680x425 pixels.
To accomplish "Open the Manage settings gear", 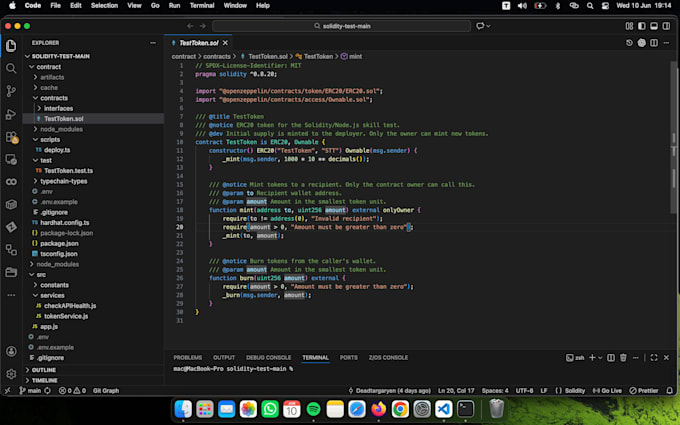I will point(11,373).
